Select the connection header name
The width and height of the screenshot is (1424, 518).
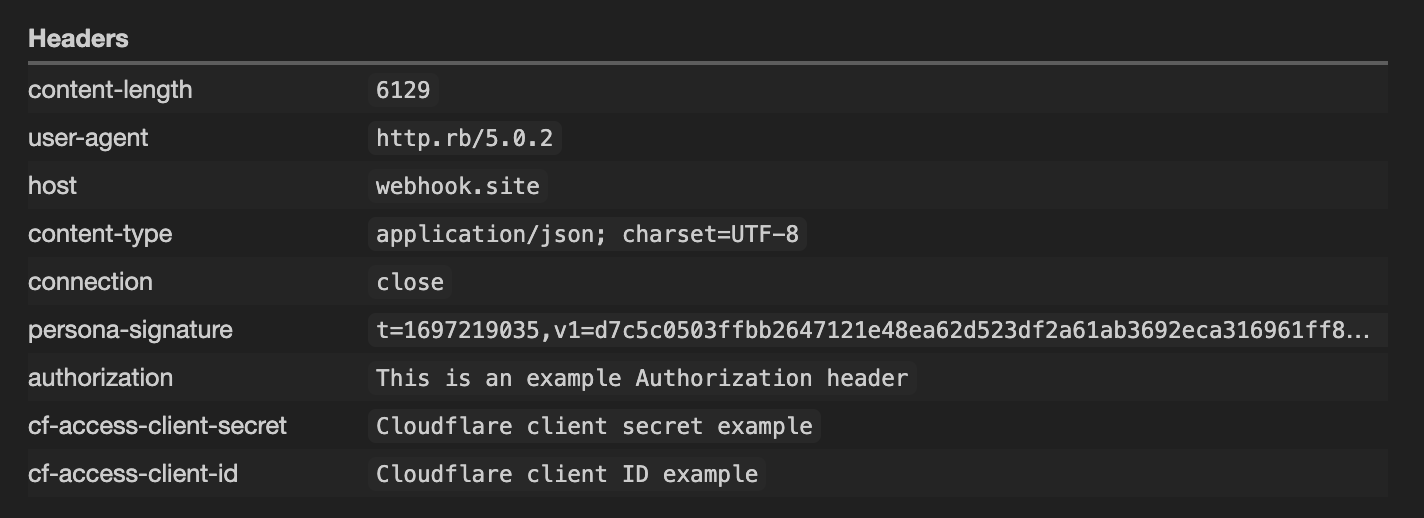pyautogui.click(x=90, y=282)
